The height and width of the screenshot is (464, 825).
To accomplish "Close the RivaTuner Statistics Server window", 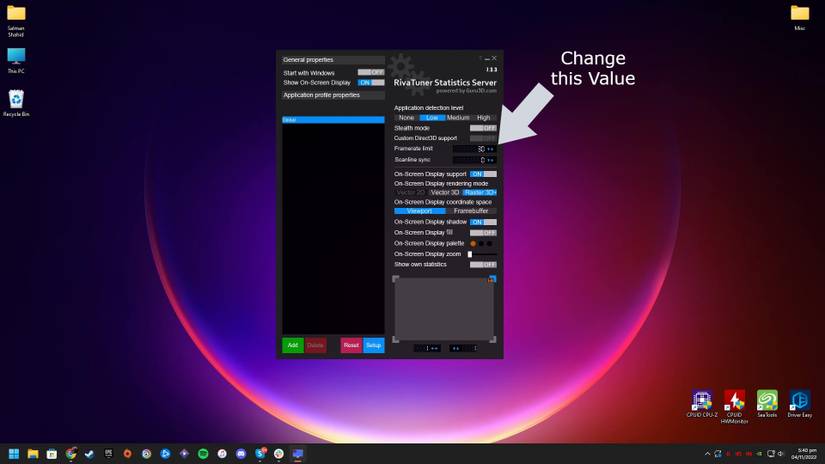I will pos(494,58).
